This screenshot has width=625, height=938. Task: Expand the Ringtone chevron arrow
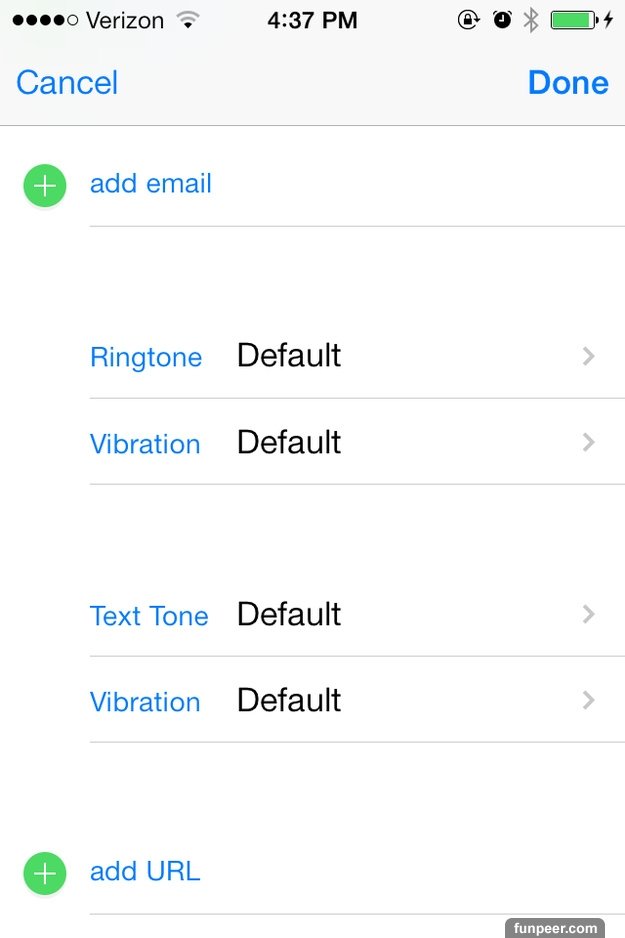[589, 356]
